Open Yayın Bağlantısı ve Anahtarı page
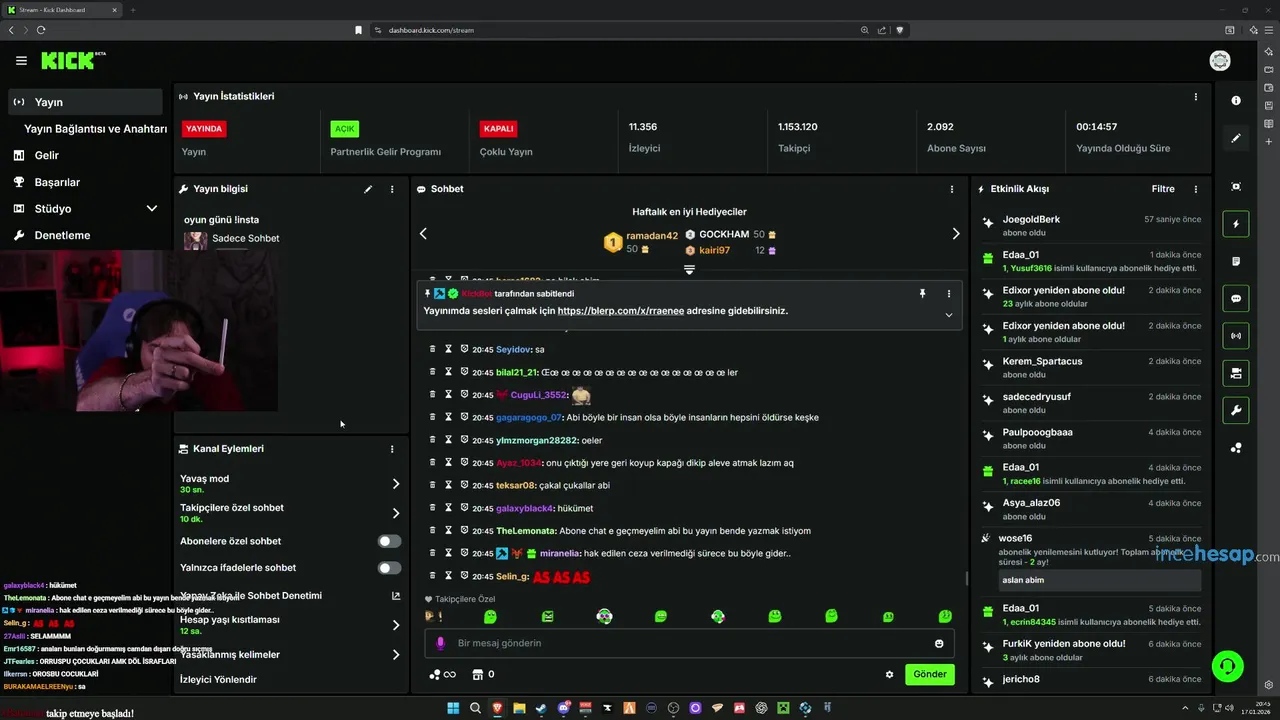Image resolution: width=1280 pixels, height=720 pixels. point(95,129)
